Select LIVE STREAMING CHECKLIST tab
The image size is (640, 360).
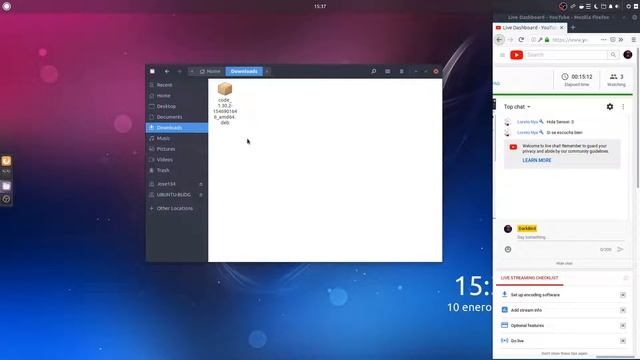(x=529, y=278)
